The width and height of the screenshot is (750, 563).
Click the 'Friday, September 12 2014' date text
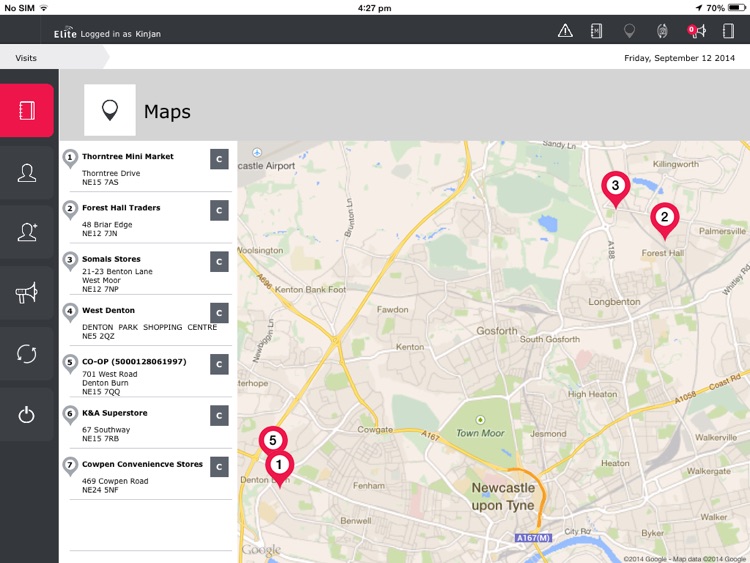coord(679,58)
